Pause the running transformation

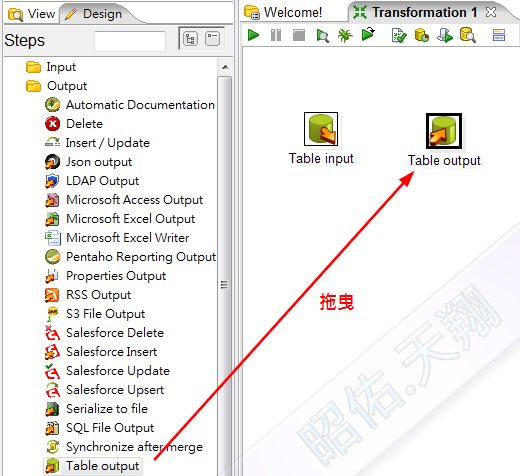pos(276,35)
